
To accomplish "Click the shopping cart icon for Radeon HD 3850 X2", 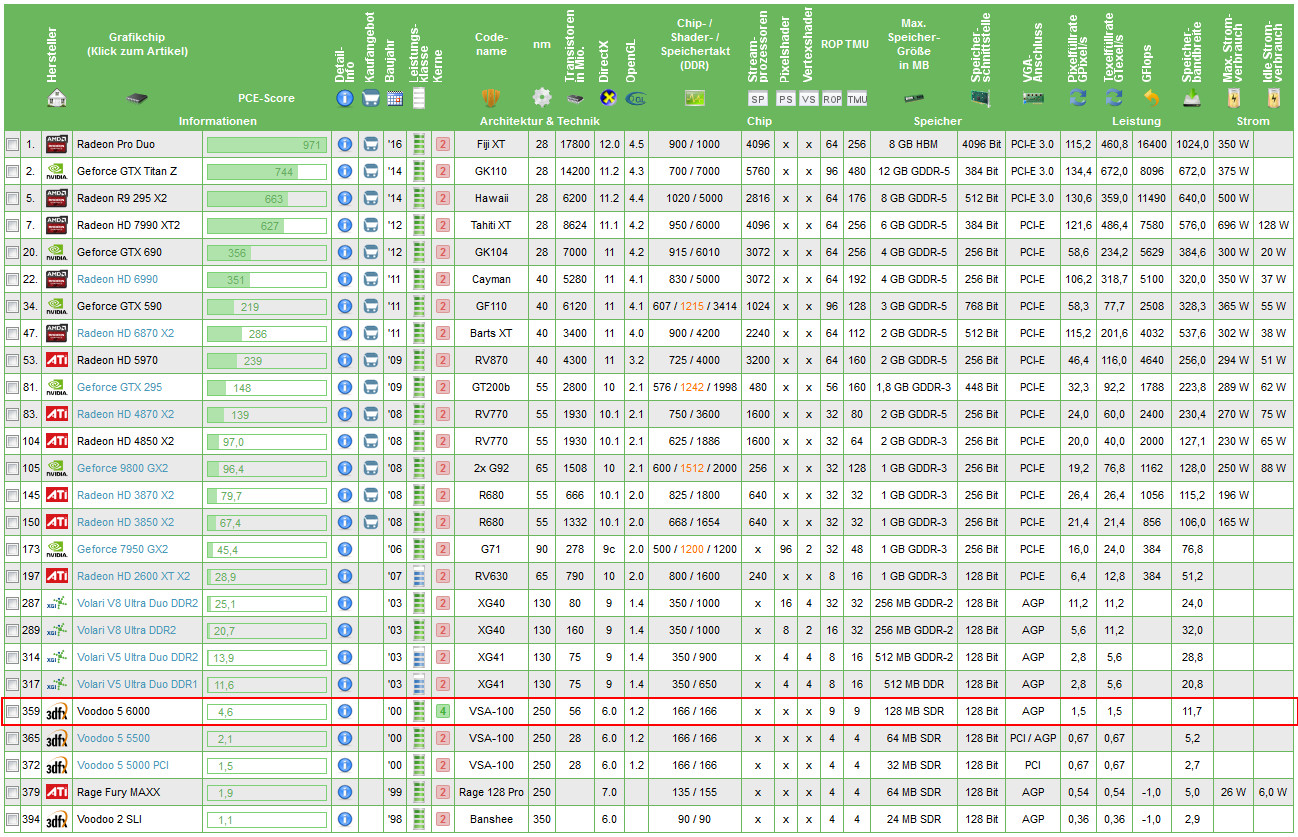I will [370, 522].
